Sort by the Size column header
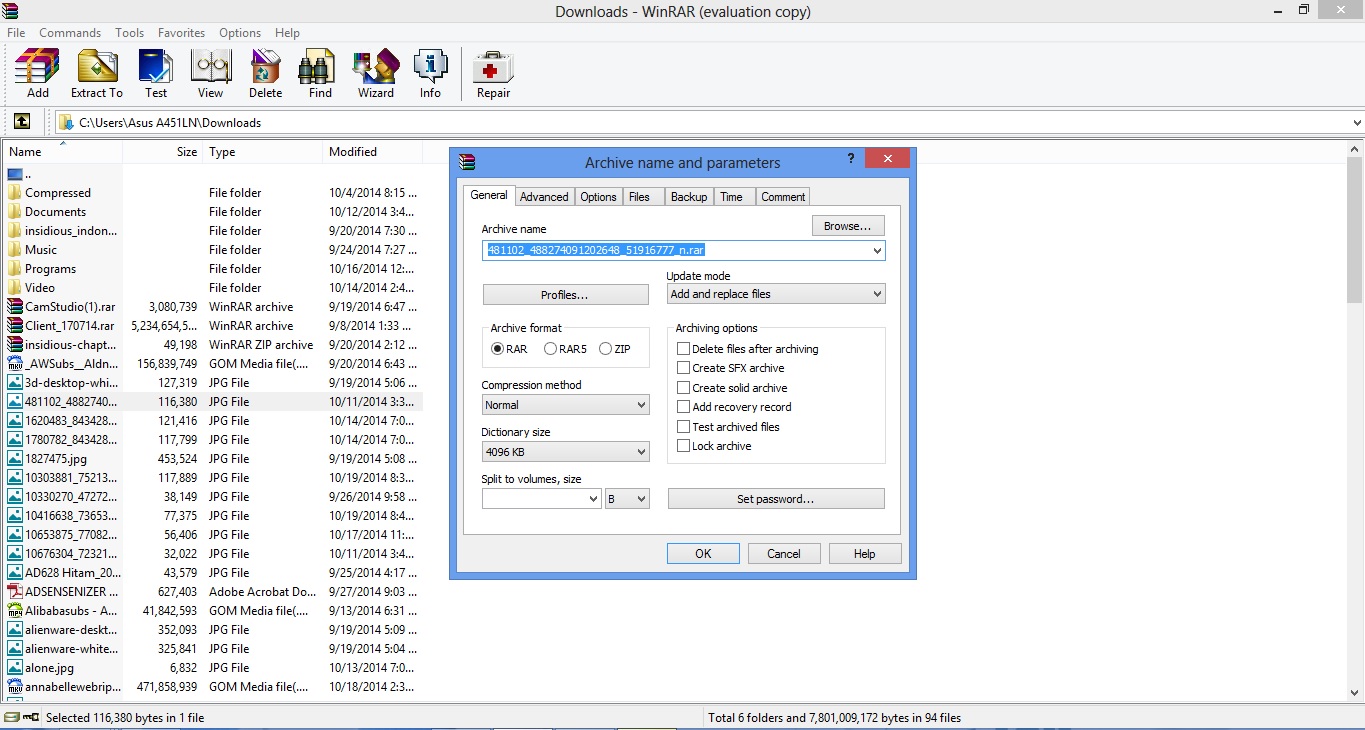1365x730 pixels. [x=164, y=152]
